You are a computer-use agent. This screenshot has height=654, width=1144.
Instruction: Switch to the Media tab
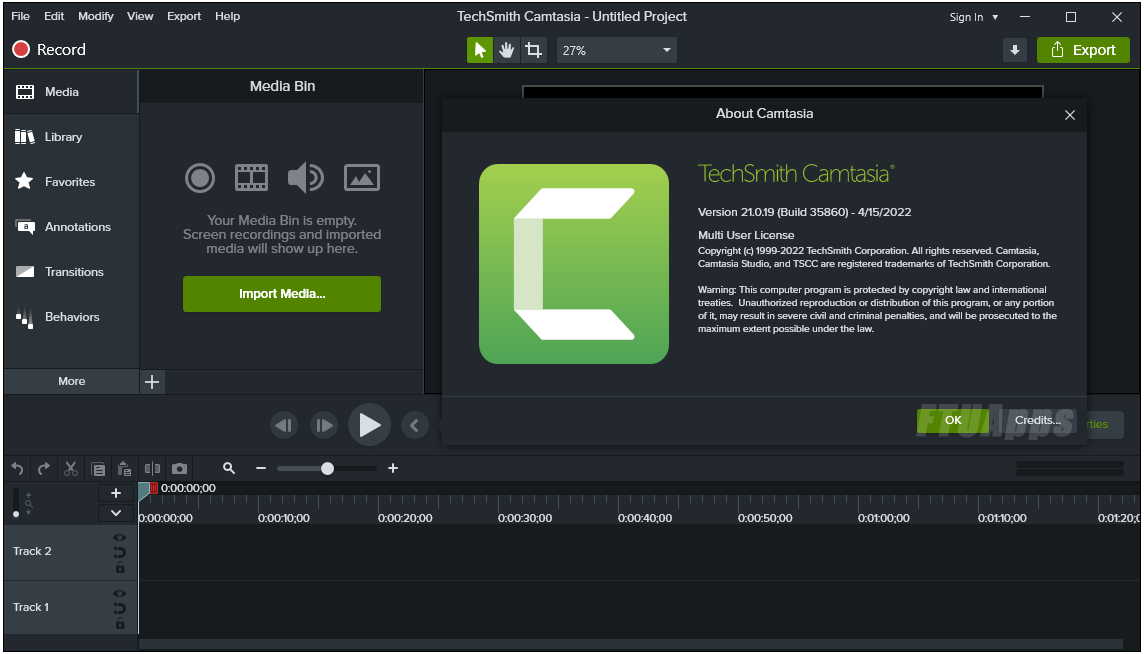pos(71,92)
